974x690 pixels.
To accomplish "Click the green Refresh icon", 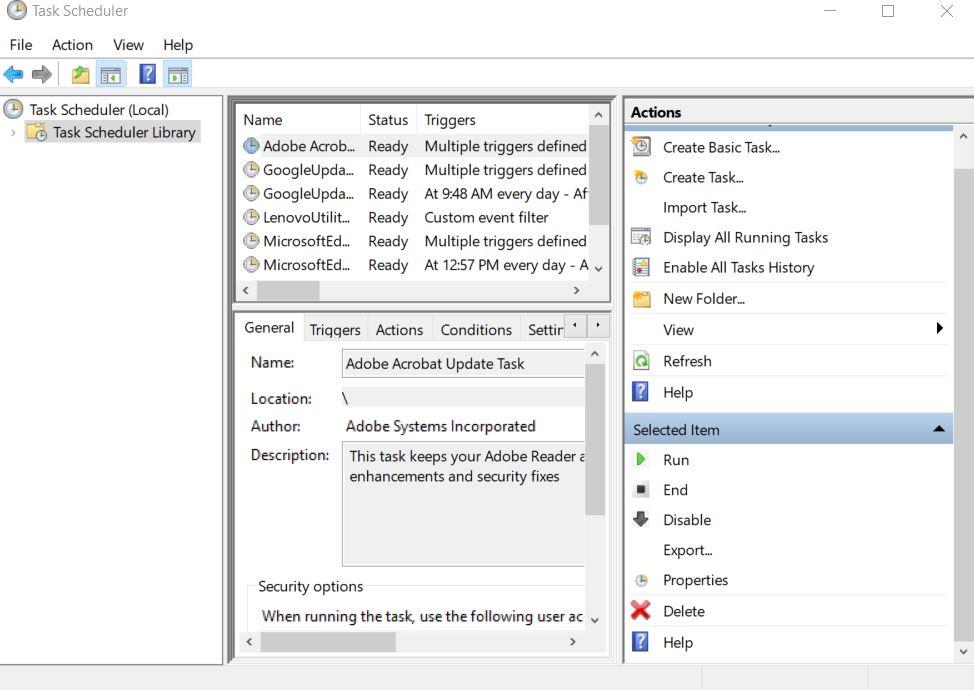I will pos(641,360).
